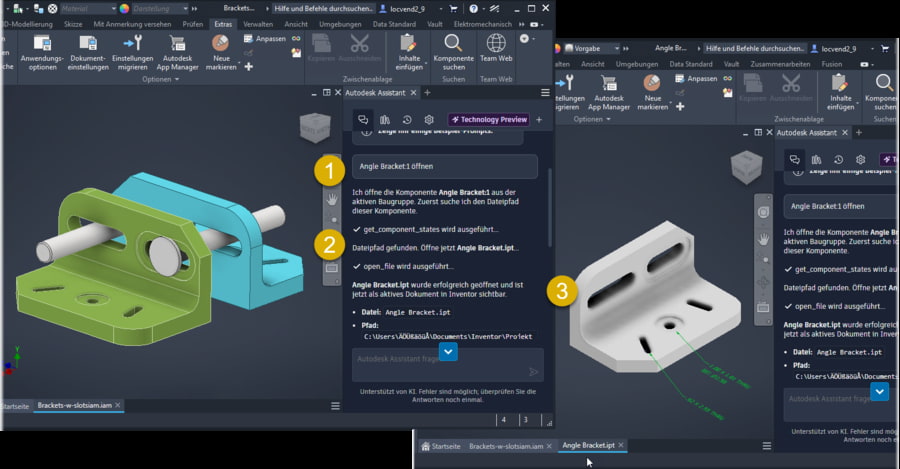This screenshot has height=469, width=900.
Task: Click blue scroll-down chevron in right Assistant chat
Action: 880,392
